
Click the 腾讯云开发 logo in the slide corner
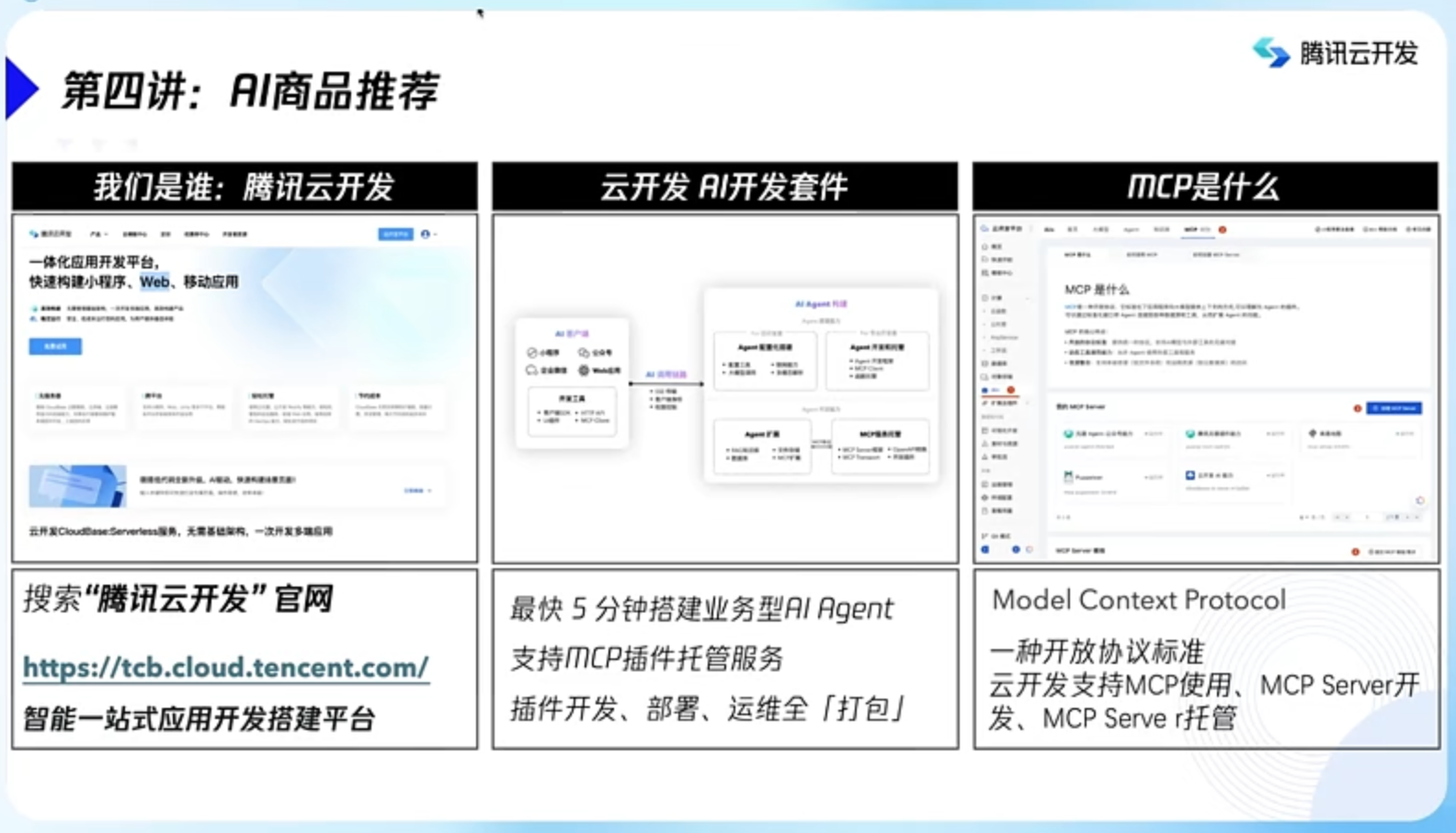click(x=1336, y=53)
